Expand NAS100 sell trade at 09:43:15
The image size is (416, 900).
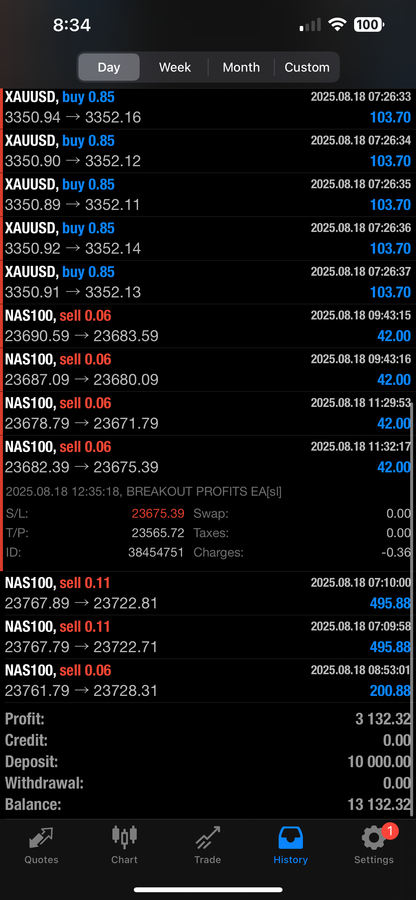coord(208,325)
